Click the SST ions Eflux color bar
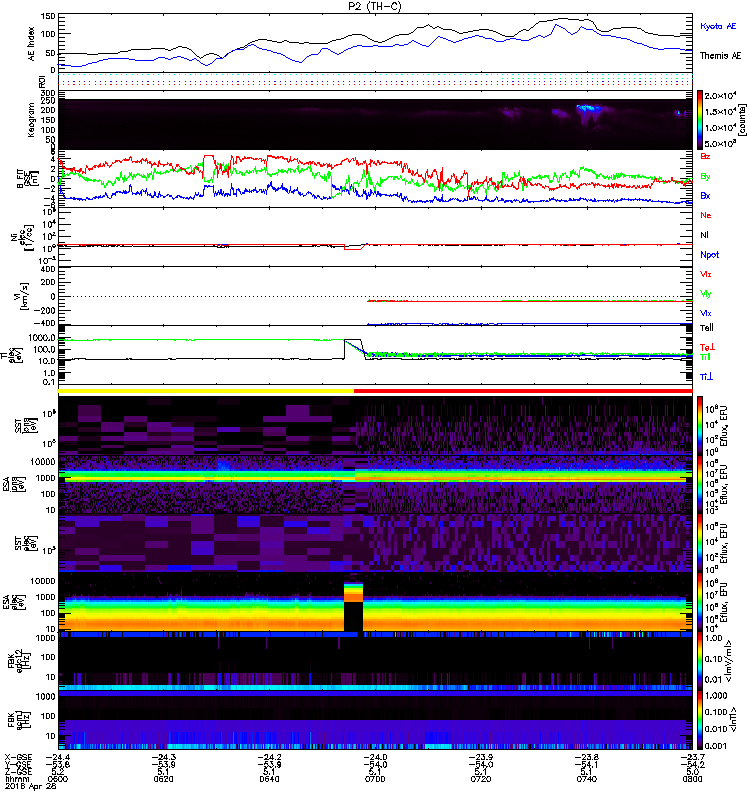Image resolution: width=750 pixels, height=800 pixels. coord(700,425)
